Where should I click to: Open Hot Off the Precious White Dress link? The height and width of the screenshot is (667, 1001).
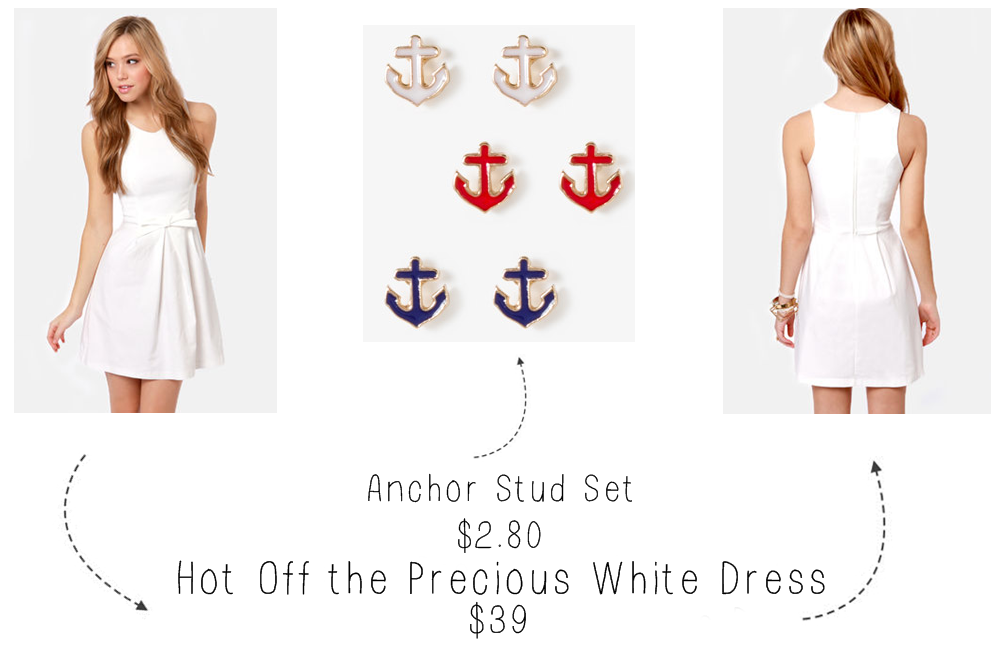(501, 579)
